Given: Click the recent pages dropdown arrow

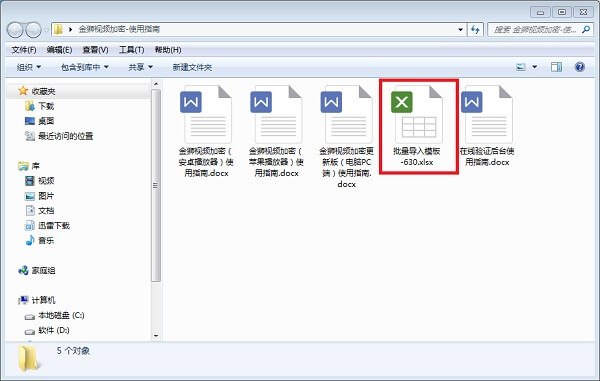Looking at the screenshot, I should click(46, 29).
